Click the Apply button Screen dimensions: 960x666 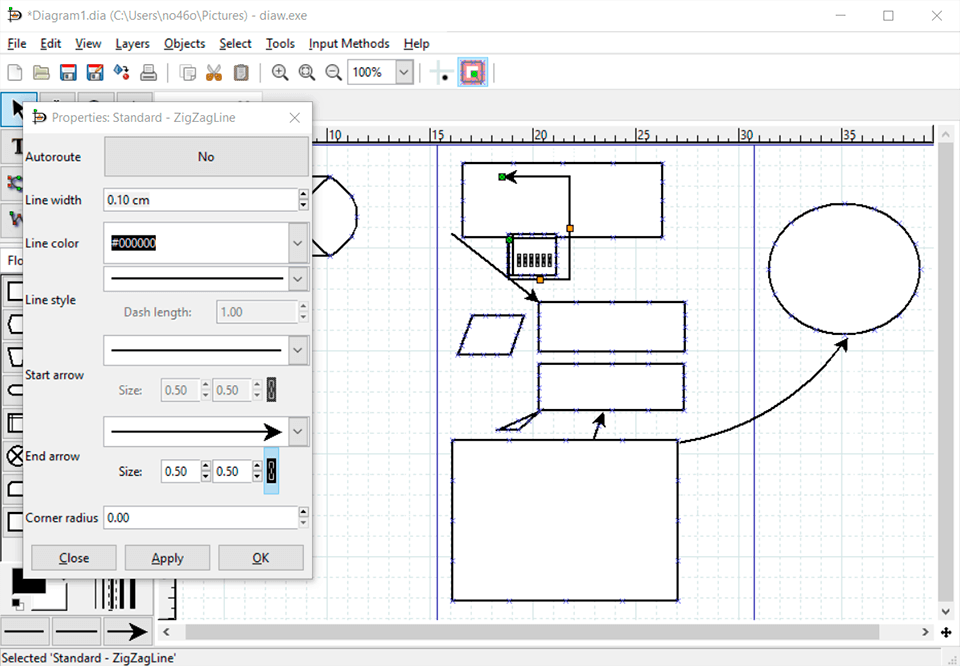tap(167, 558)
